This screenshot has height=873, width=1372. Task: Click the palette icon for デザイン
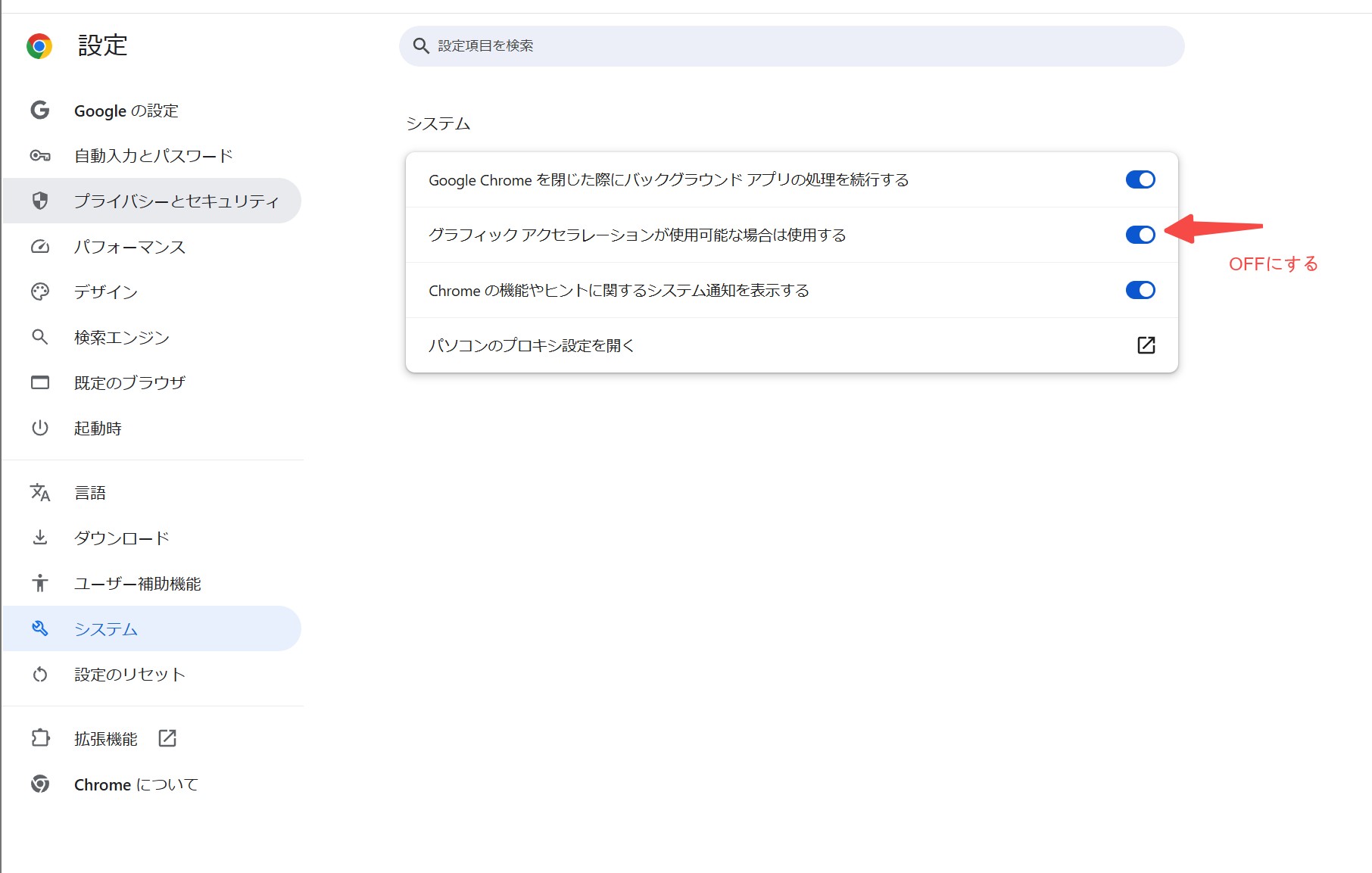point(40,292)
